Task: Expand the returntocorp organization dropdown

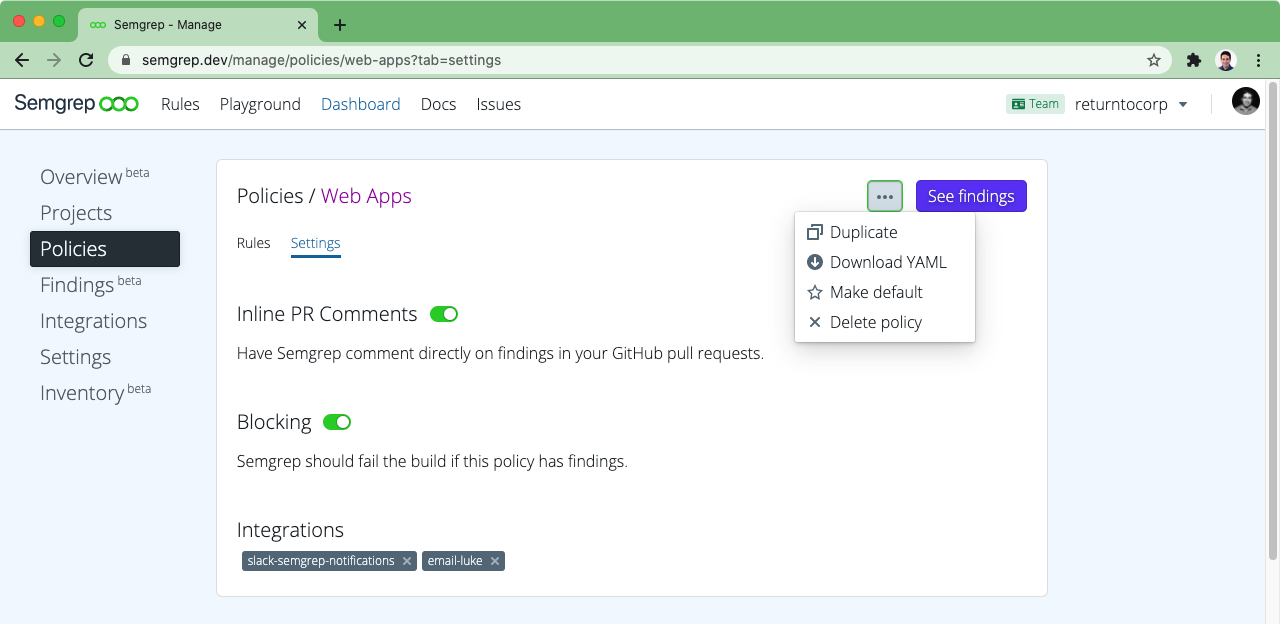Action: point(1131,104)
